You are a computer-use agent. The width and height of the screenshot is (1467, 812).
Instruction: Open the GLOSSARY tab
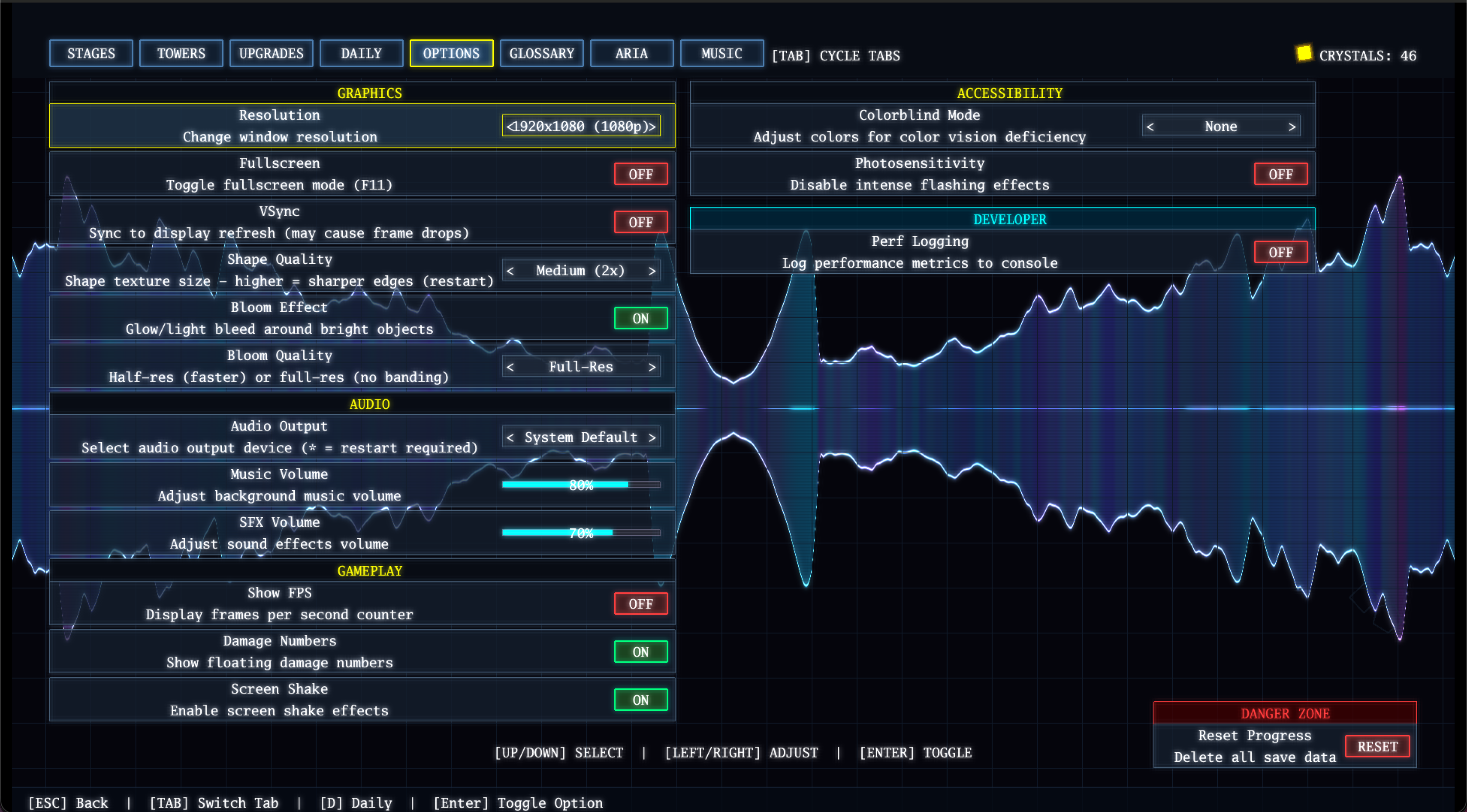click(541, 54)
